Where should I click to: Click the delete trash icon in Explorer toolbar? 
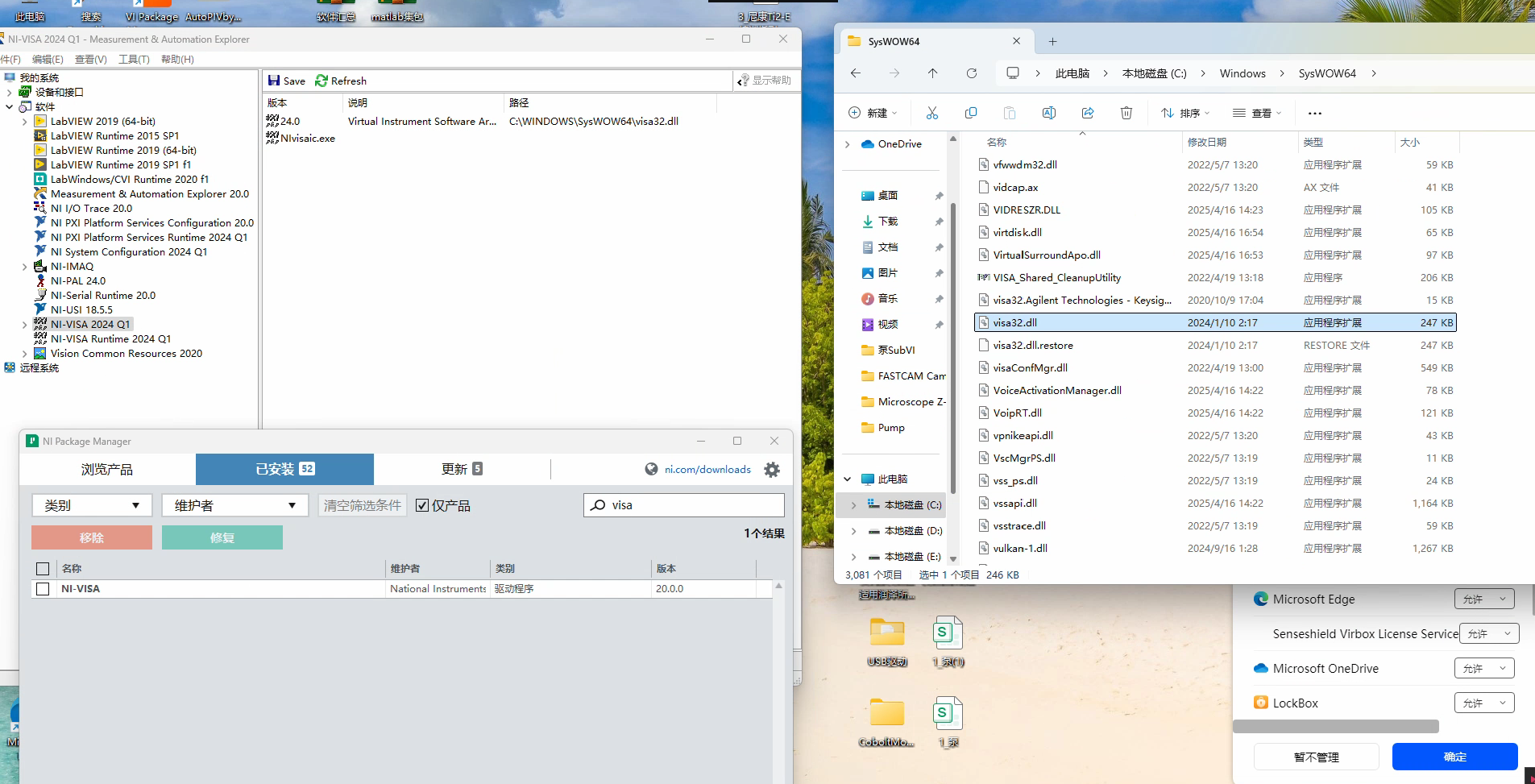pos(1126,113)
